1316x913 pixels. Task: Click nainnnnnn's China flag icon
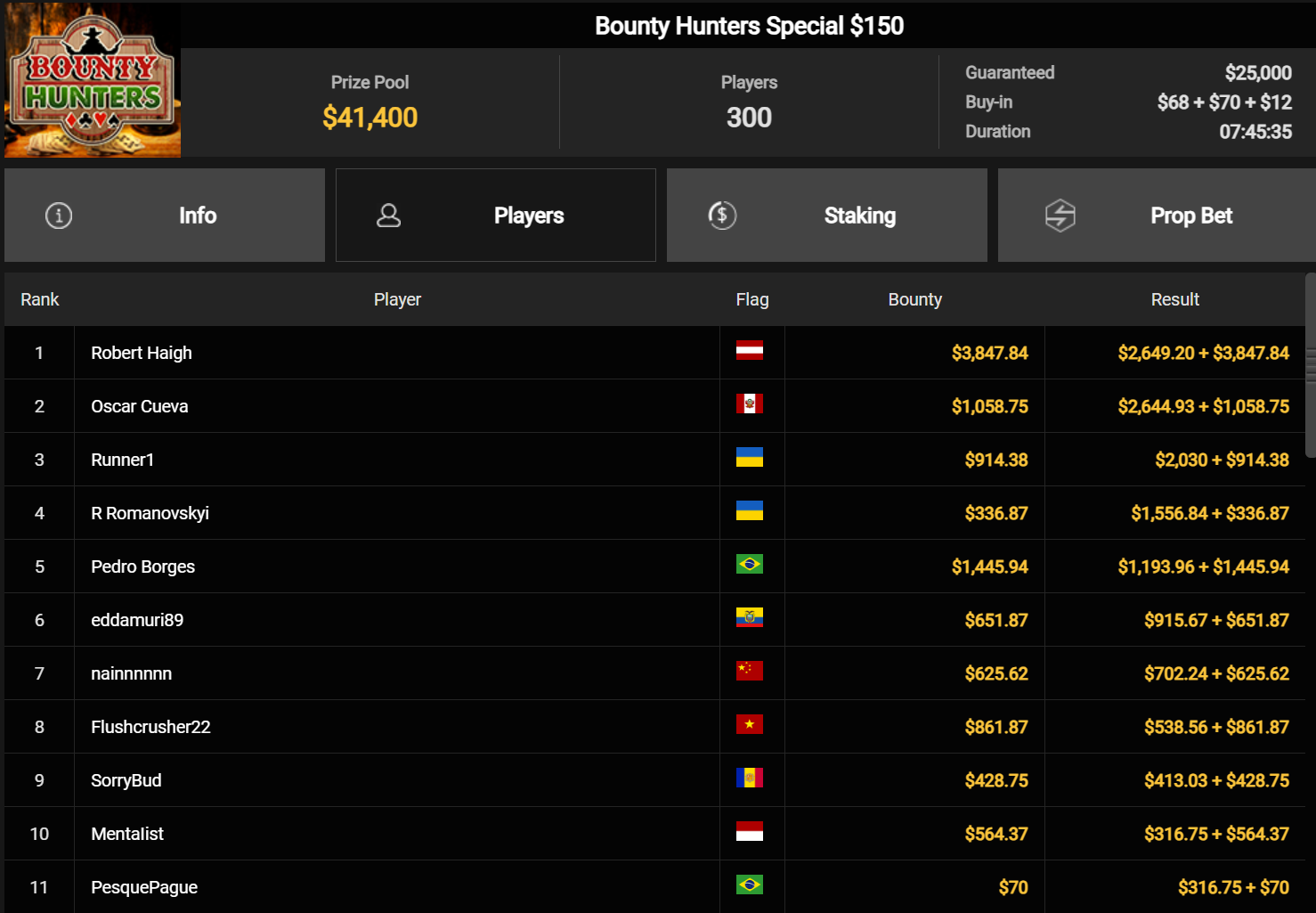tap(750, 672)
